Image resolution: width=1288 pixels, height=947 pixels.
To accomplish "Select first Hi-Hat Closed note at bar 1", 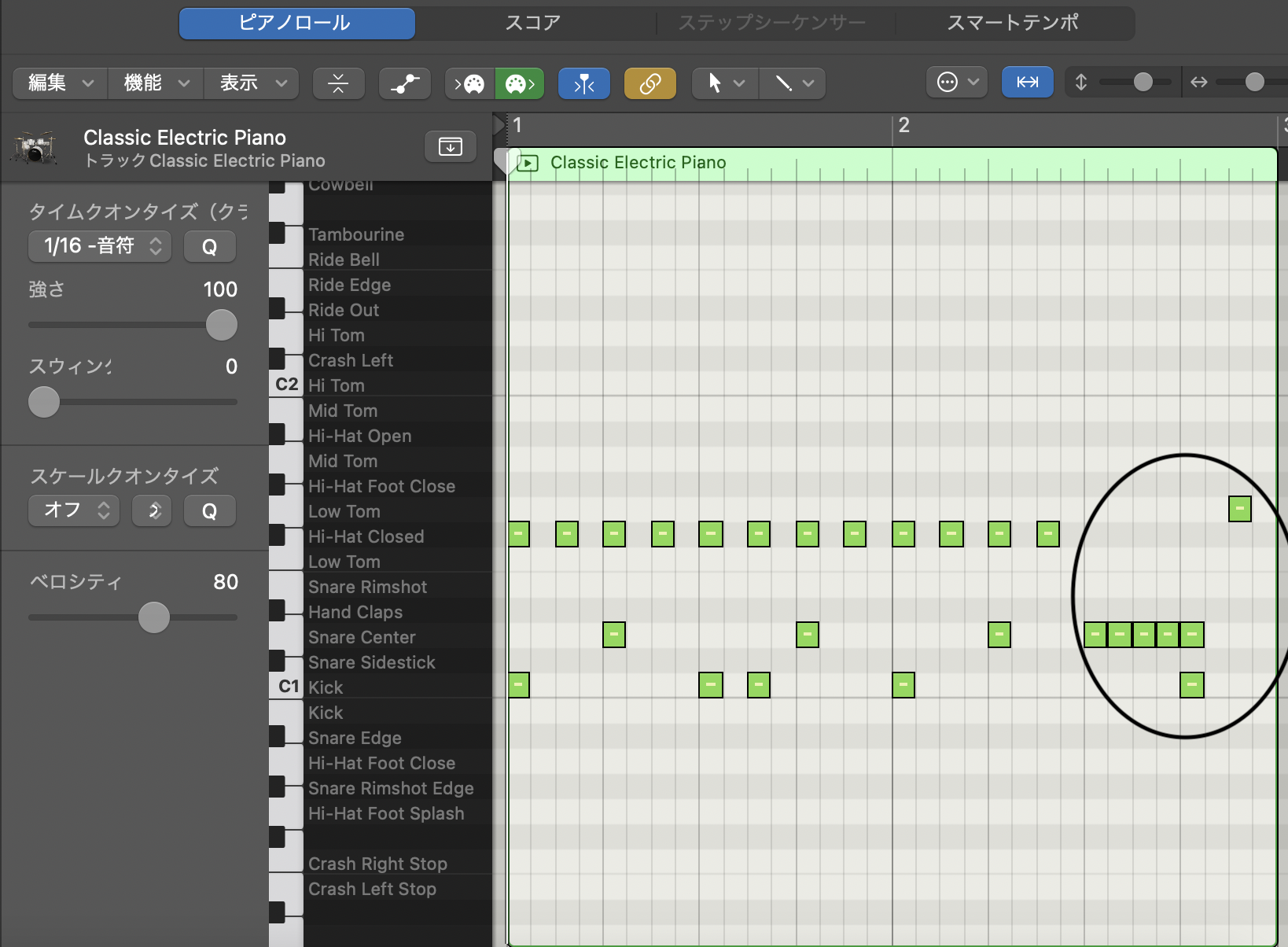I will coord(519,534).
